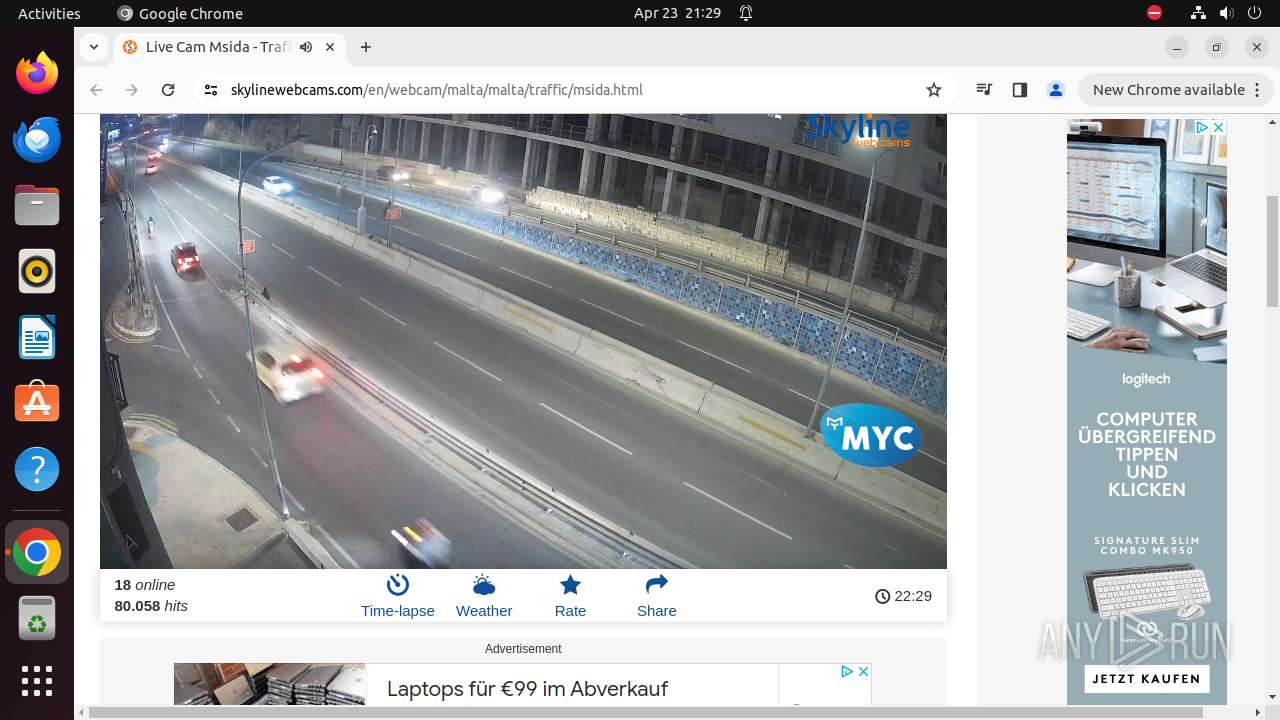Expand the tab search dropdown
1280x720 pixels.
click(x=93, y=47)
